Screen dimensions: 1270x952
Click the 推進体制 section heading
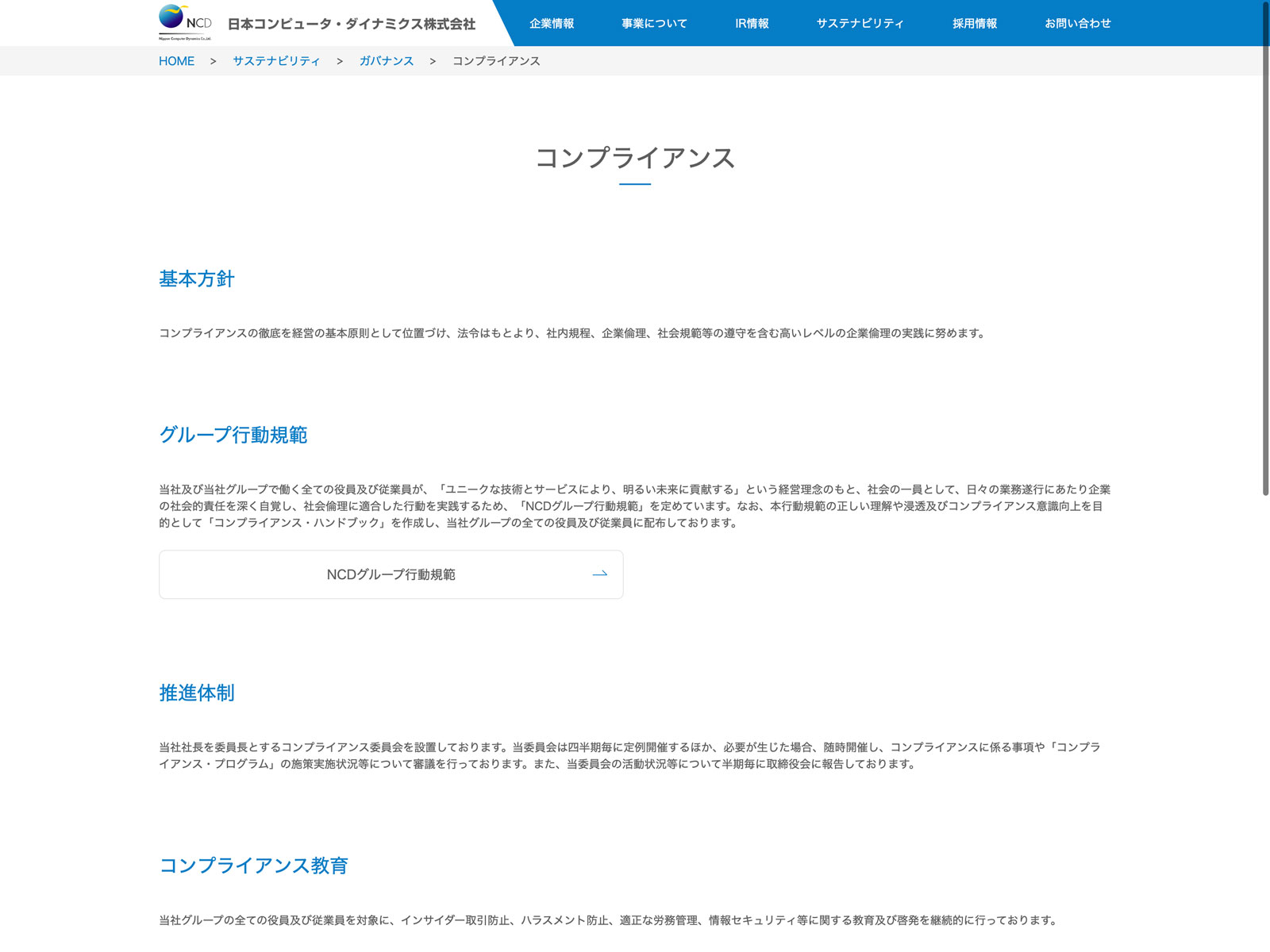click(x=197, y=693)
